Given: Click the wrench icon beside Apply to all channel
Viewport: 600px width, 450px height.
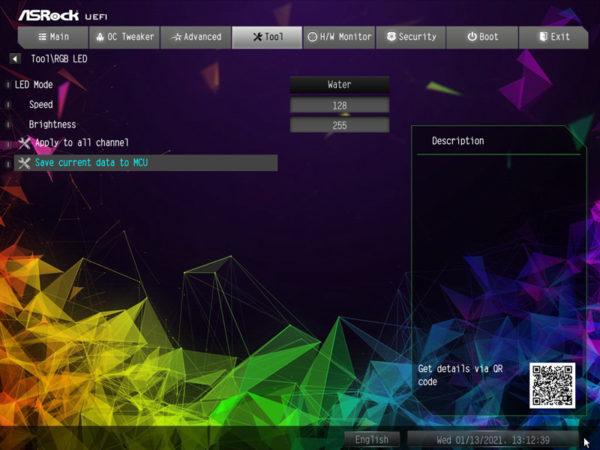Looking at the screenshot, I should coord(24,143).
